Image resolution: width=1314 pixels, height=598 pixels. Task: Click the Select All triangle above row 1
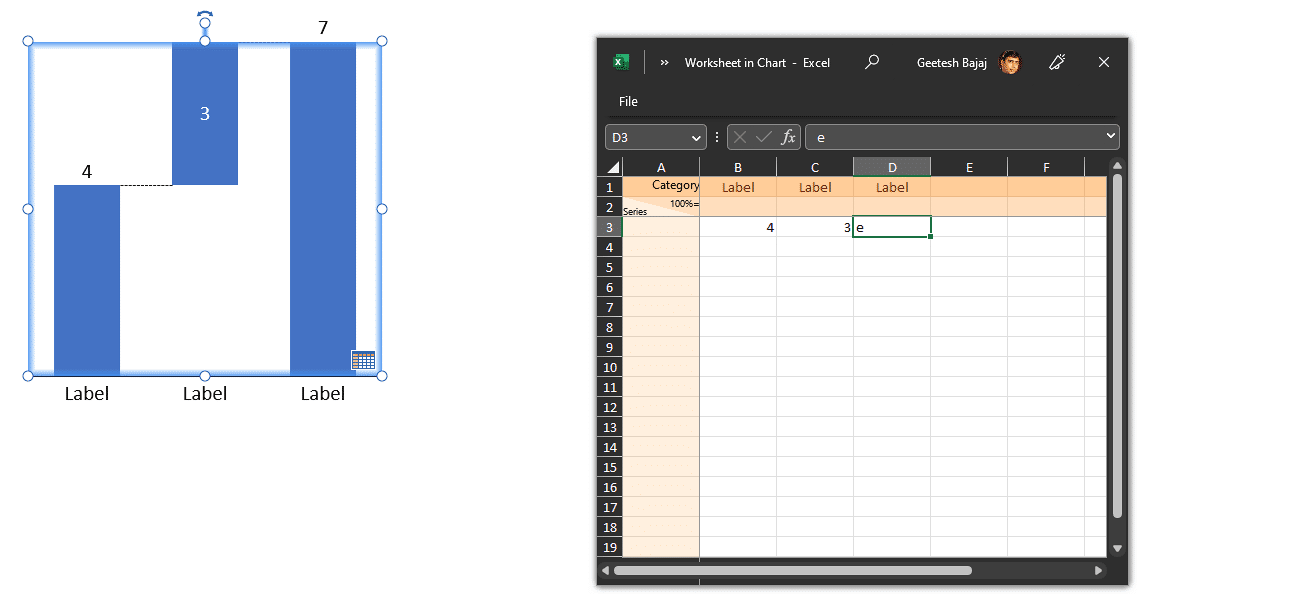[x=613, y=166]
